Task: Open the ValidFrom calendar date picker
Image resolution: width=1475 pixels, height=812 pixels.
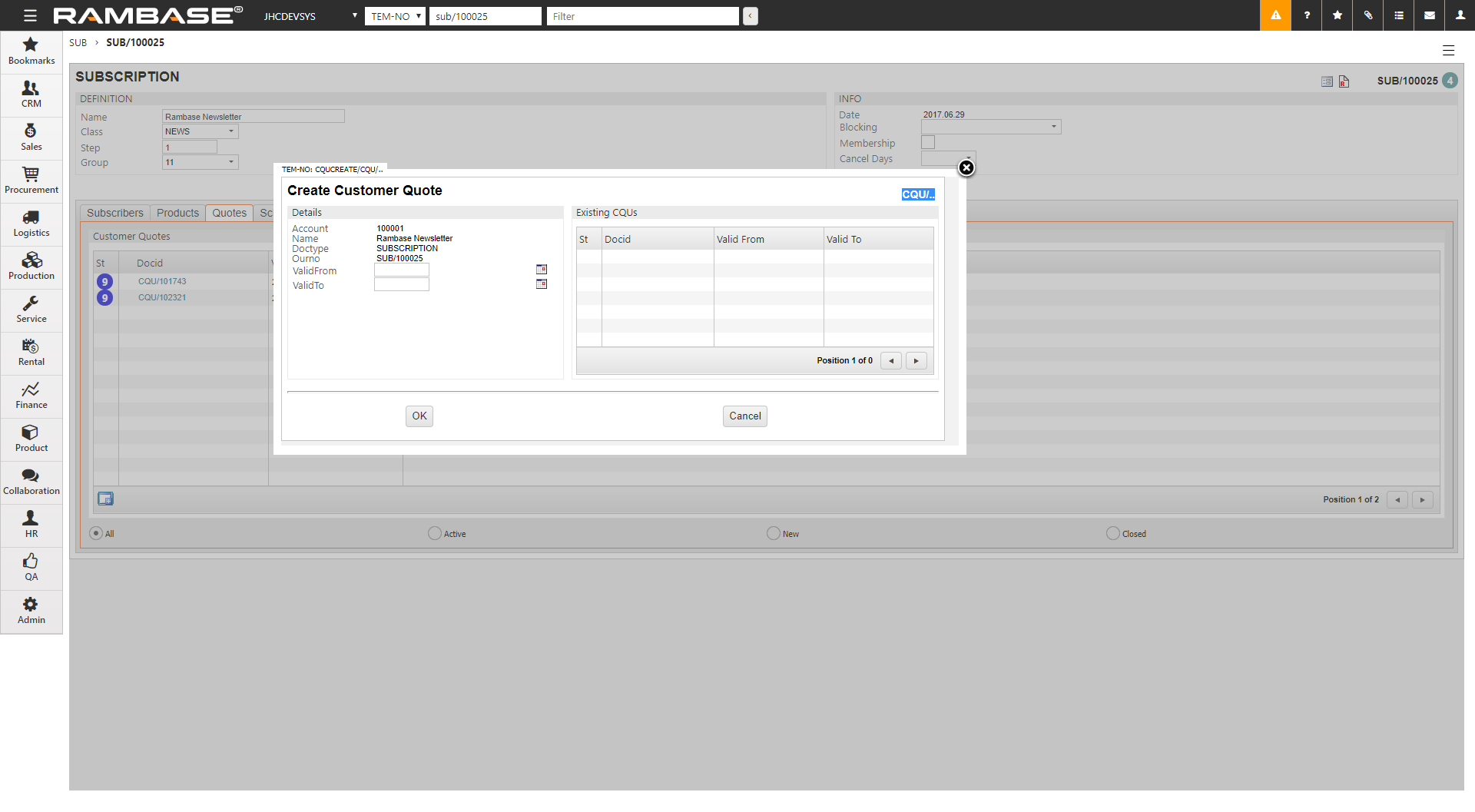Action: point(542,270)
